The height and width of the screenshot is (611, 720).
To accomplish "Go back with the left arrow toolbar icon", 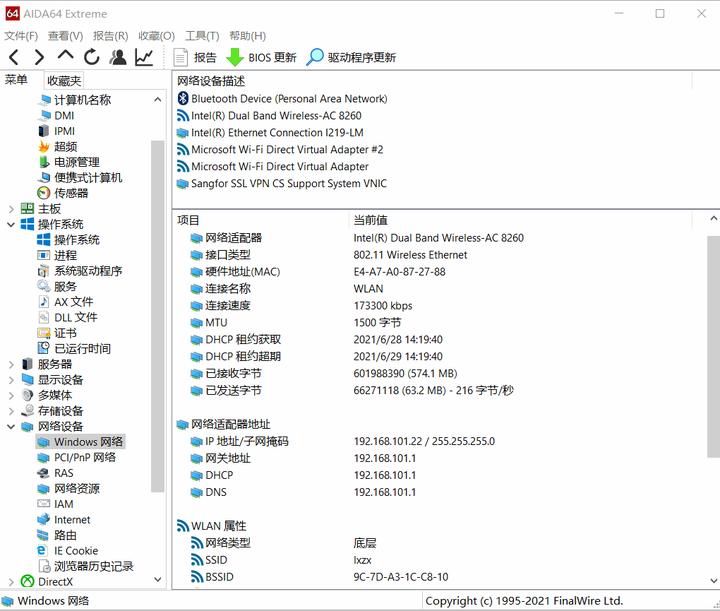I will point(14,57).
